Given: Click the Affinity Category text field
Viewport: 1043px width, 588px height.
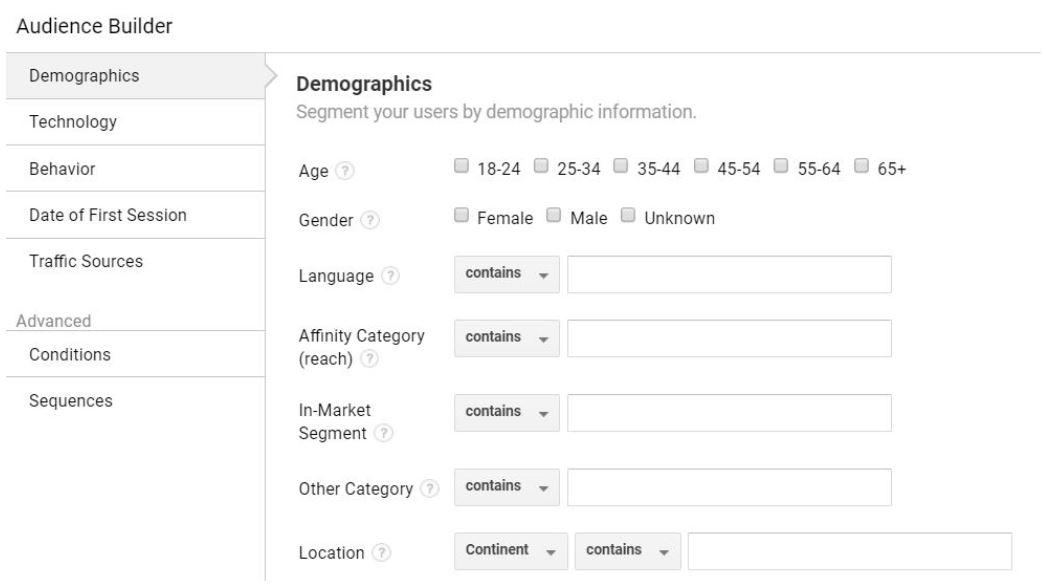Looking at the screenshot, I should click(729, 338).
